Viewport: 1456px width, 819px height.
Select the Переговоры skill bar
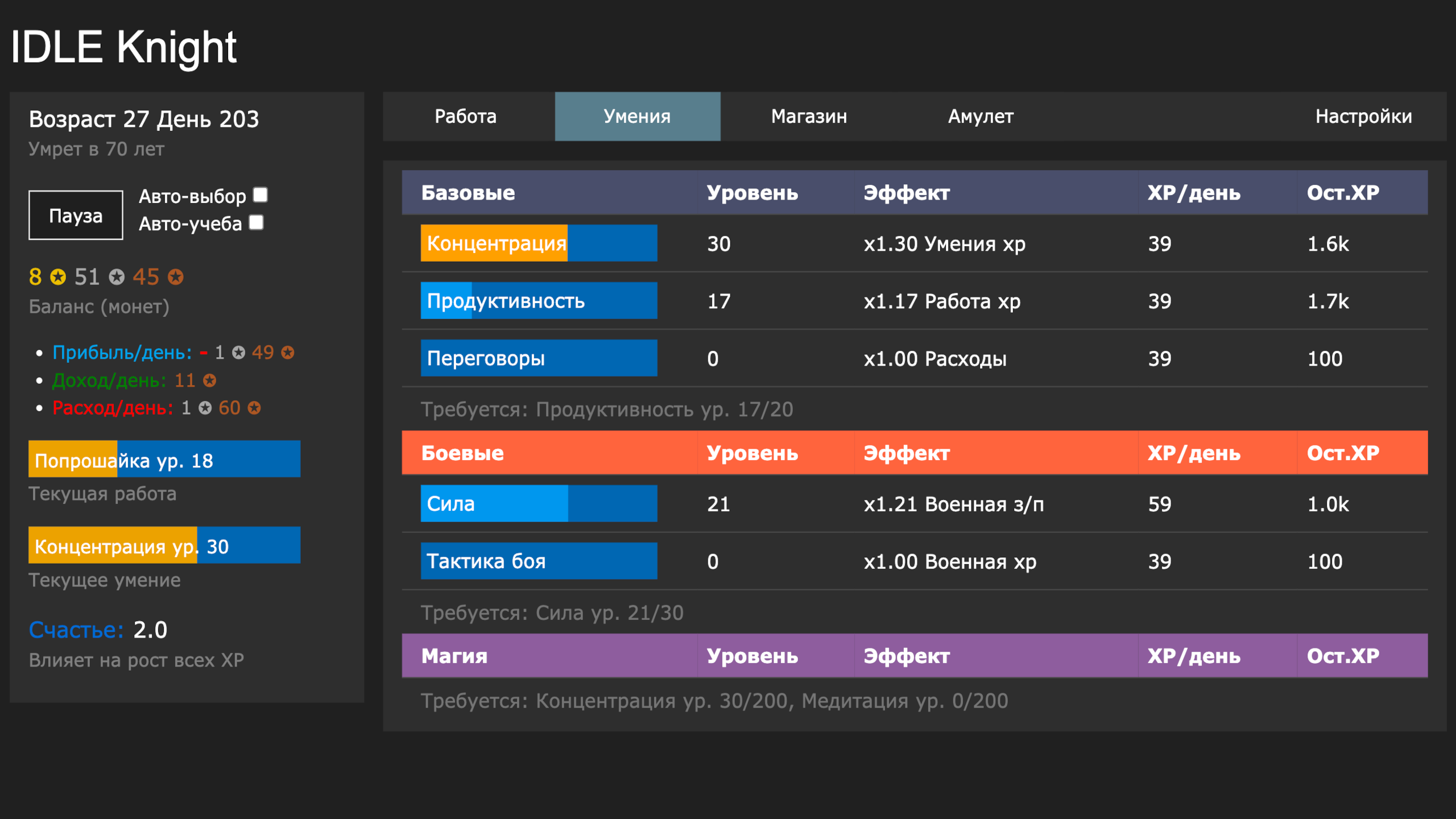[539, 358]
